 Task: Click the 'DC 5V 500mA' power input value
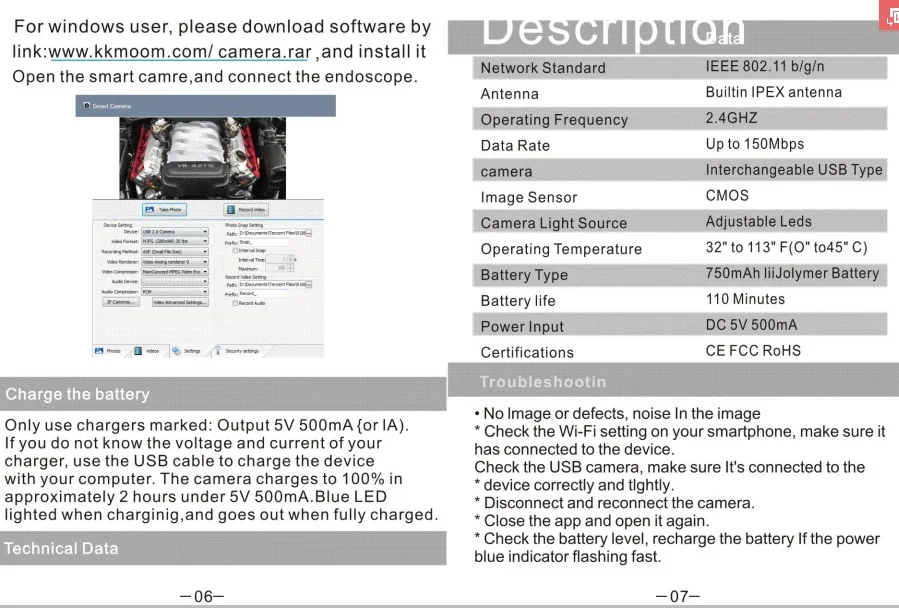coord(751,325)
